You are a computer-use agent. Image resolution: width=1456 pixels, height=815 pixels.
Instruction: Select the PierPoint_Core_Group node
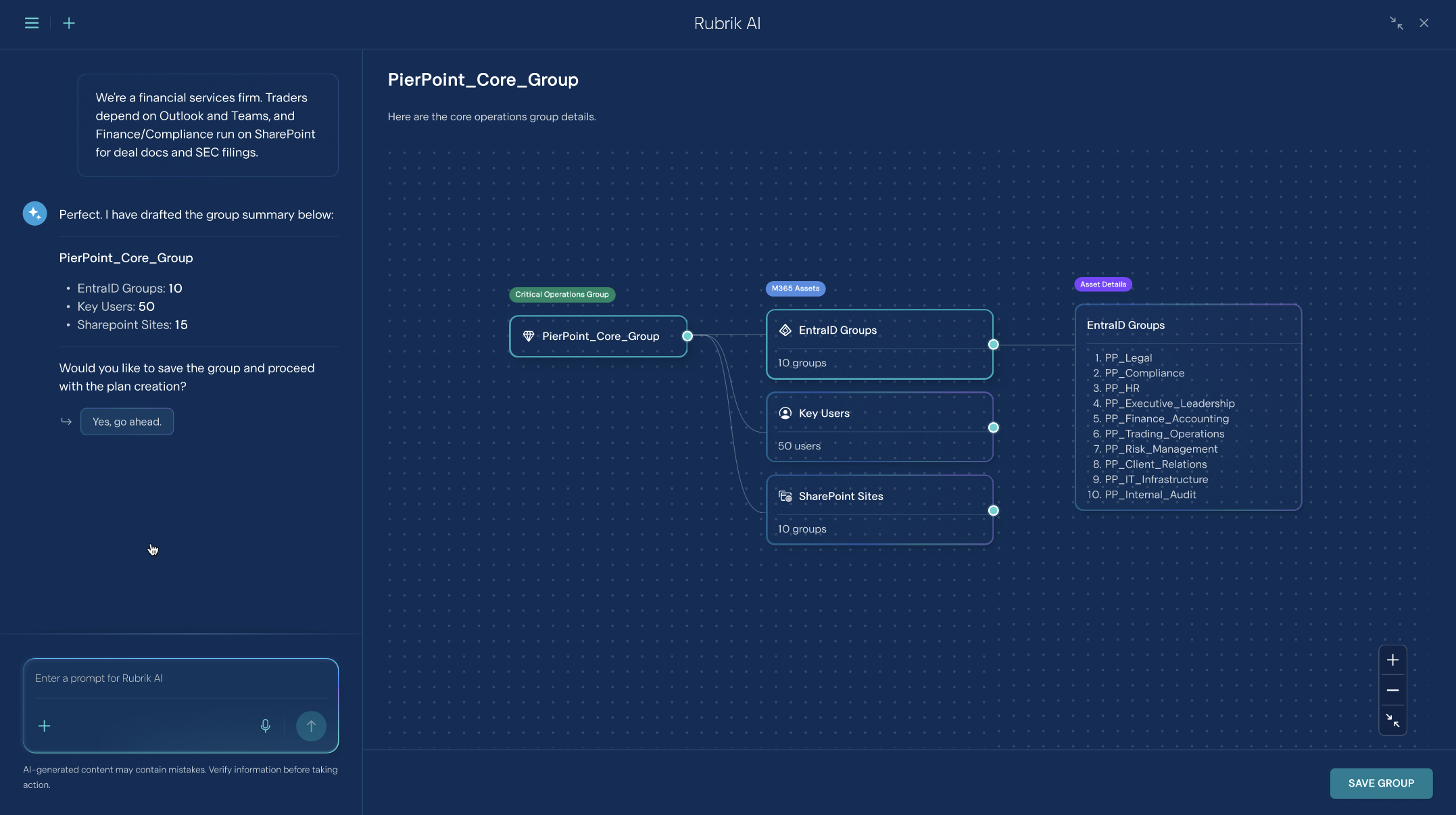click(x=599, y=336)
